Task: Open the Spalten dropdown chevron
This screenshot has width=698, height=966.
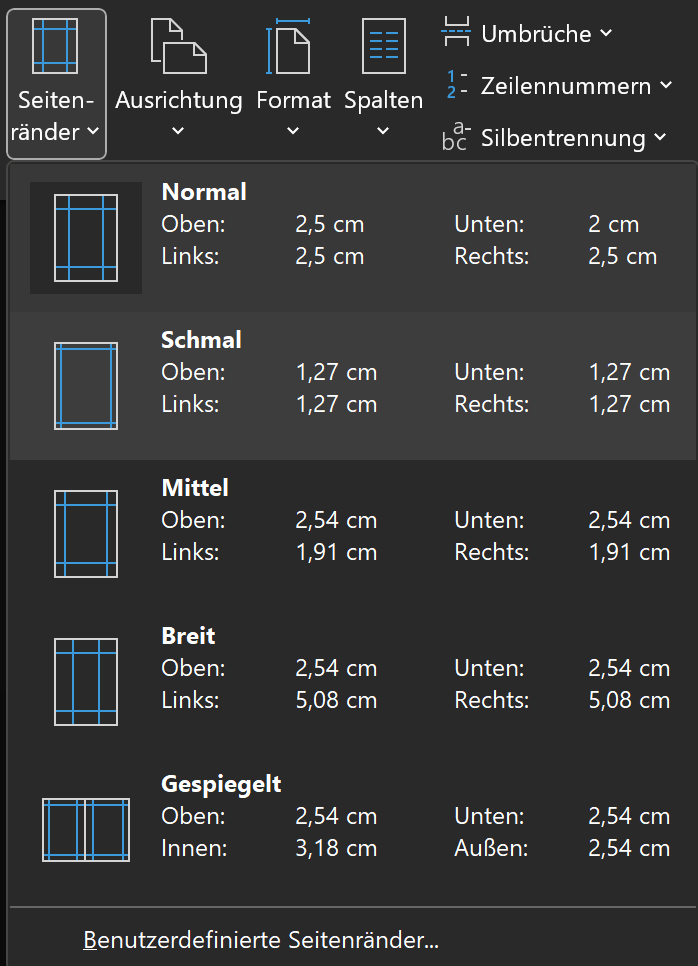Action: [383, 130]
